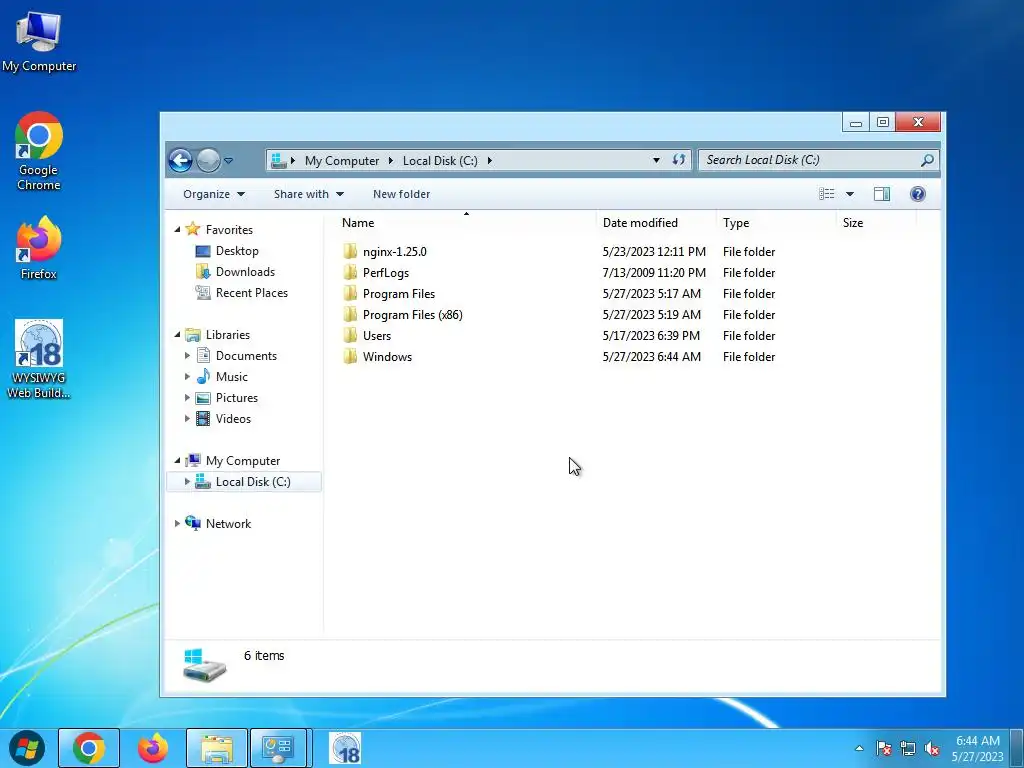Click the Search Local Disk (C:) field
Screen dimensions: 1024x768
coord(819,160)
